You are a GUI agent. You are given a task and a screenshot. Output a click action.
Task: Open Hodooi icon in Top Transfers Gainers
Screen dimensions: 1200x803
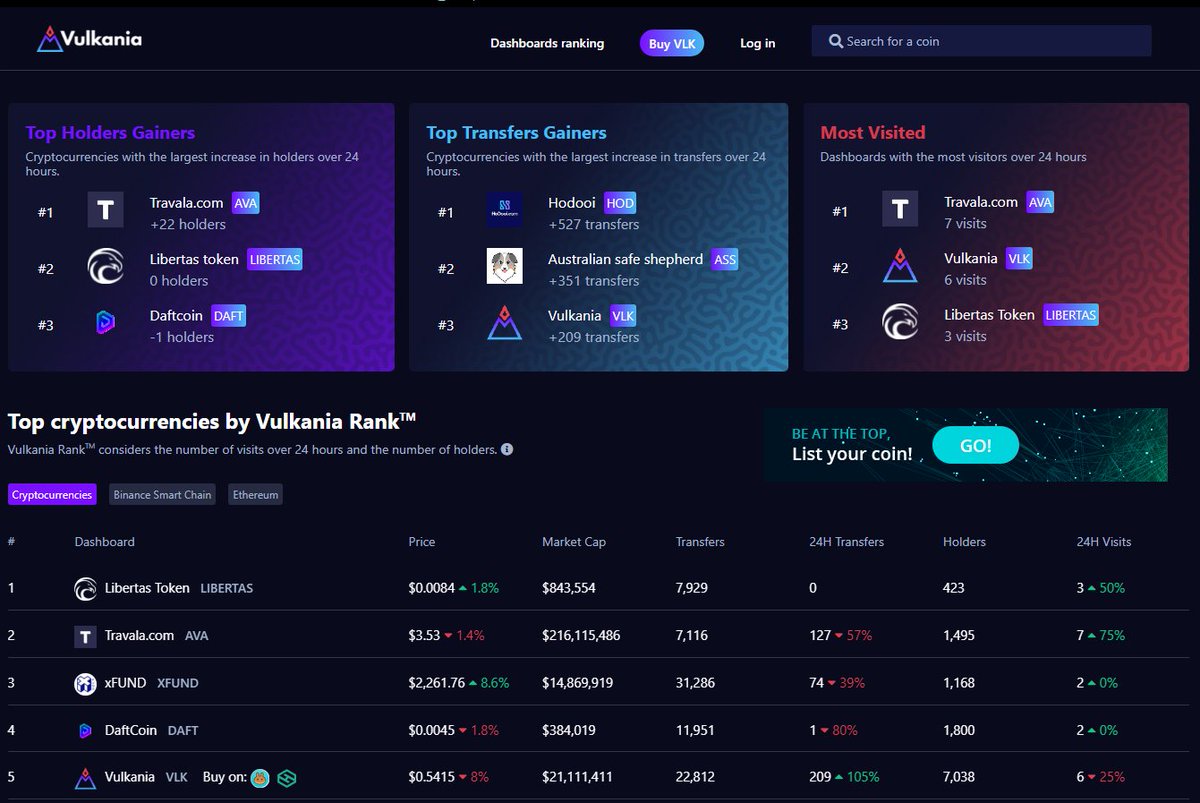pos(504,210)
